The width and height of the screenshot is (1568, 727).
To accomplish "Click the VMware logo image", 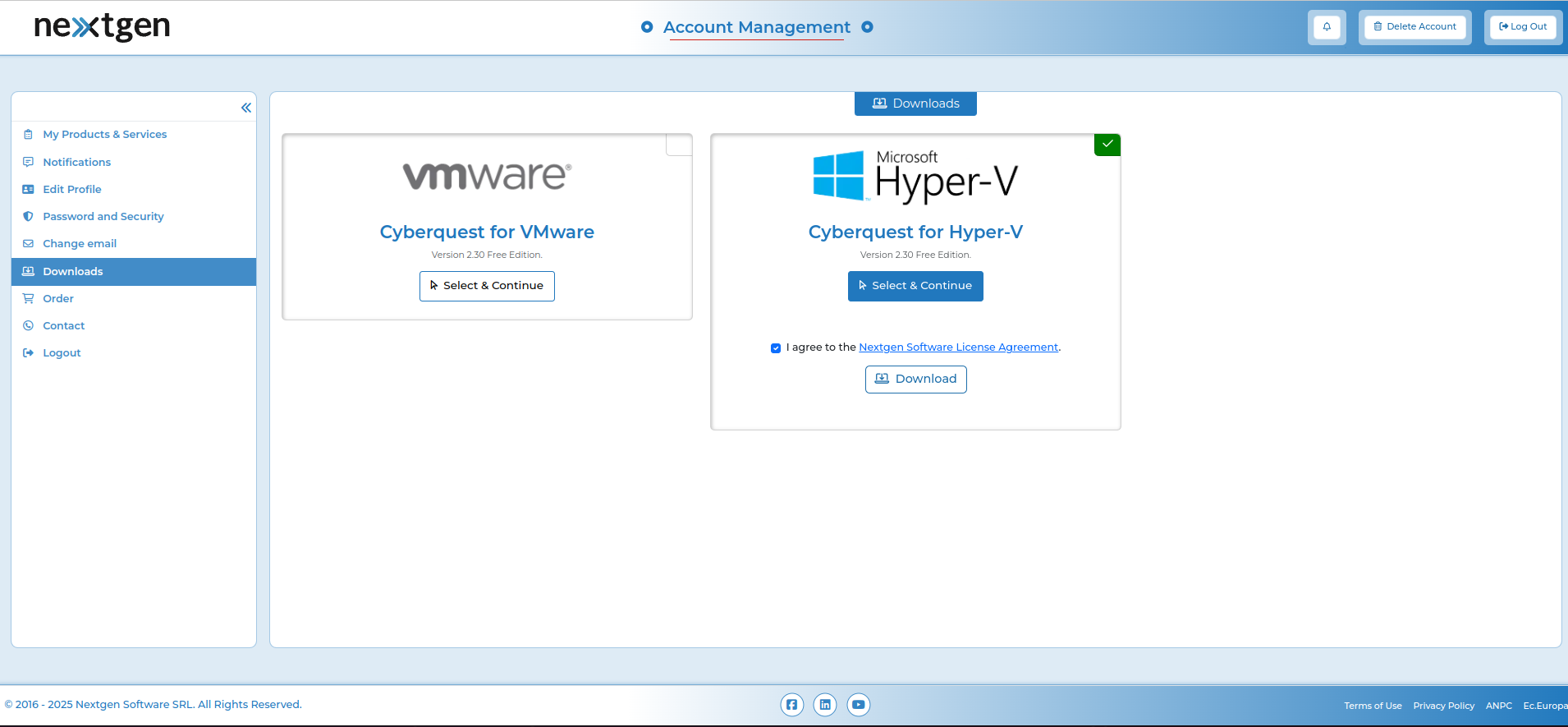I will point(487,175).
